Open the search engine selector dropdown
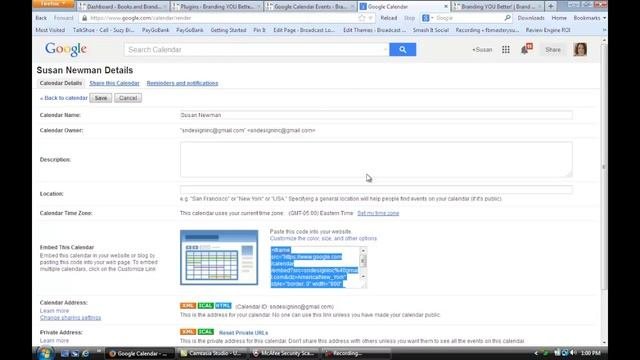Viewport: 640px width, 360px height. click(427, 18)
